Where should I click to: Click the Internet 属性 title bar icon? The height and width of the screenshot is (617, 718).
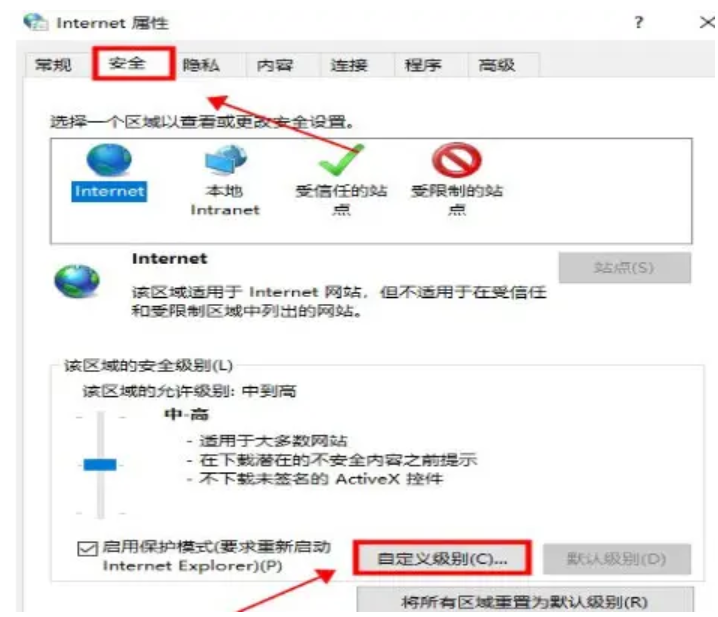click(x=36, y=22)
